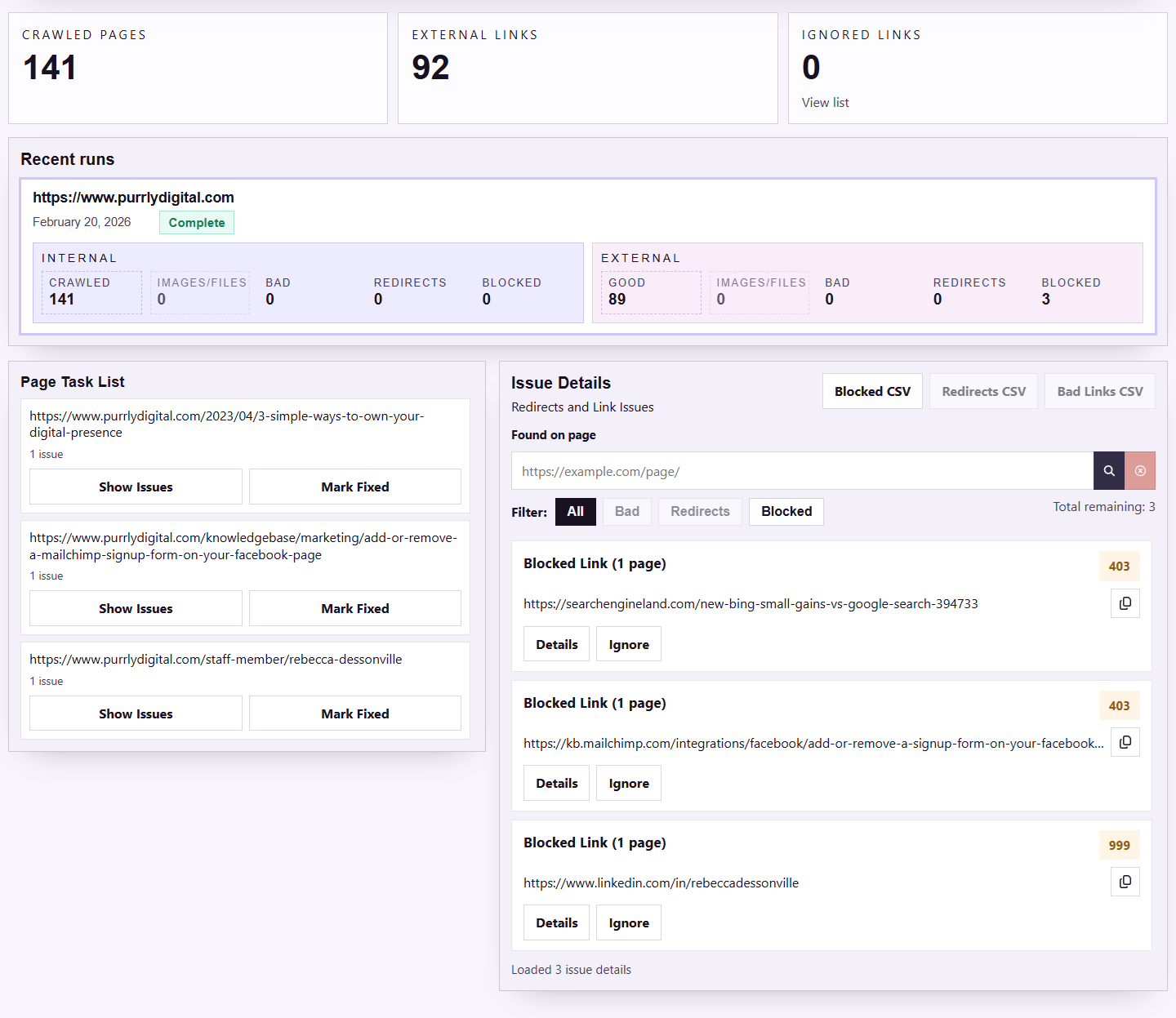Screen dimensions: 1176x1018
Task: Click the purrlydigital.com recent run heading
Action: point(133,197)
